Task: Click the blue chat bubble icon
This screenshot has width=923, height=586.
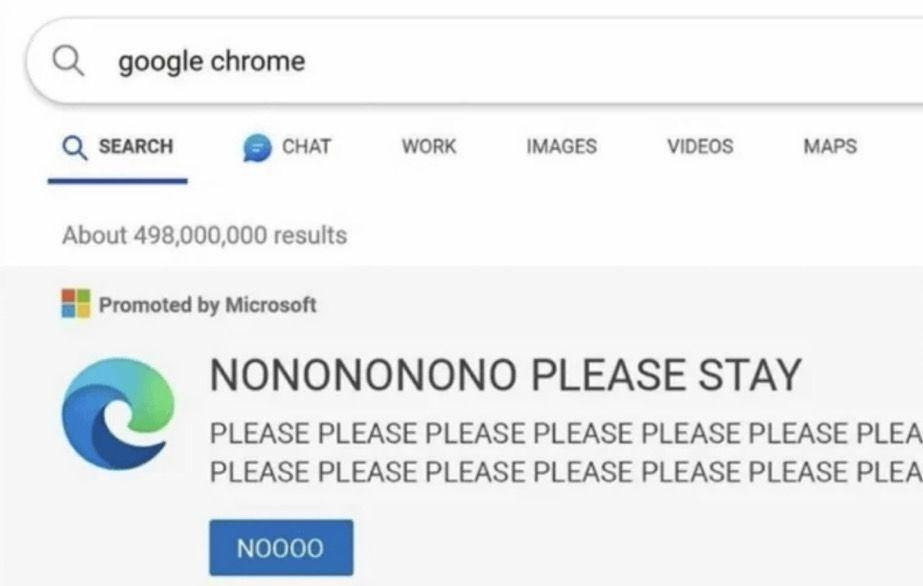Action: tap(257, 148)
